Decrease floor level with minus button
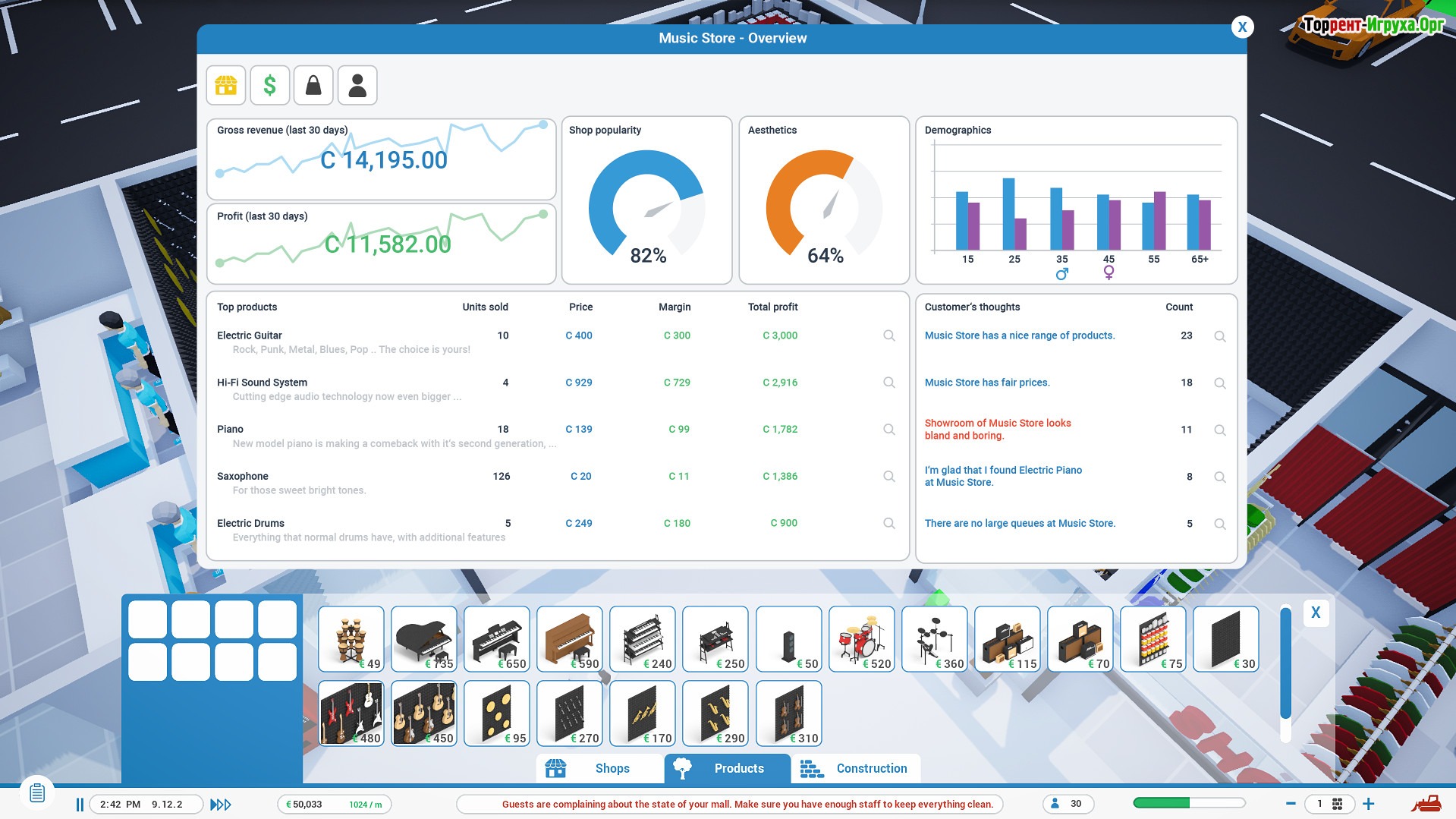This screenshot has height=819, width=1456. tap(1290, 803)
